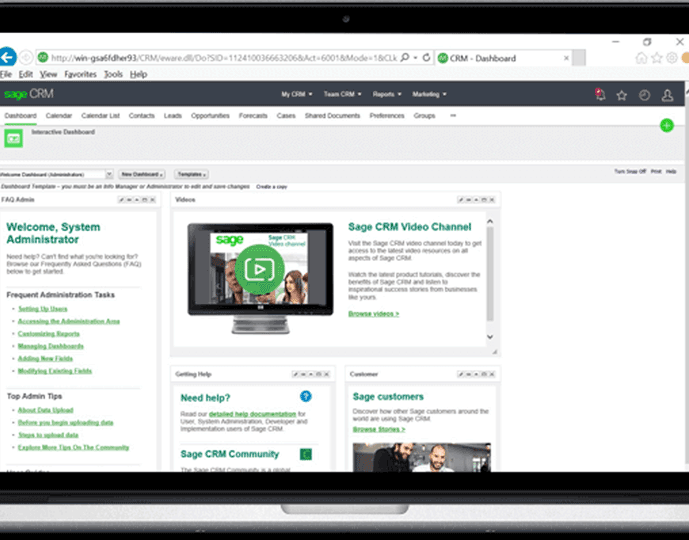Click the Sage customers photo thumbnail
This screenshot has width=689, height=540.
tap(421, 457)
